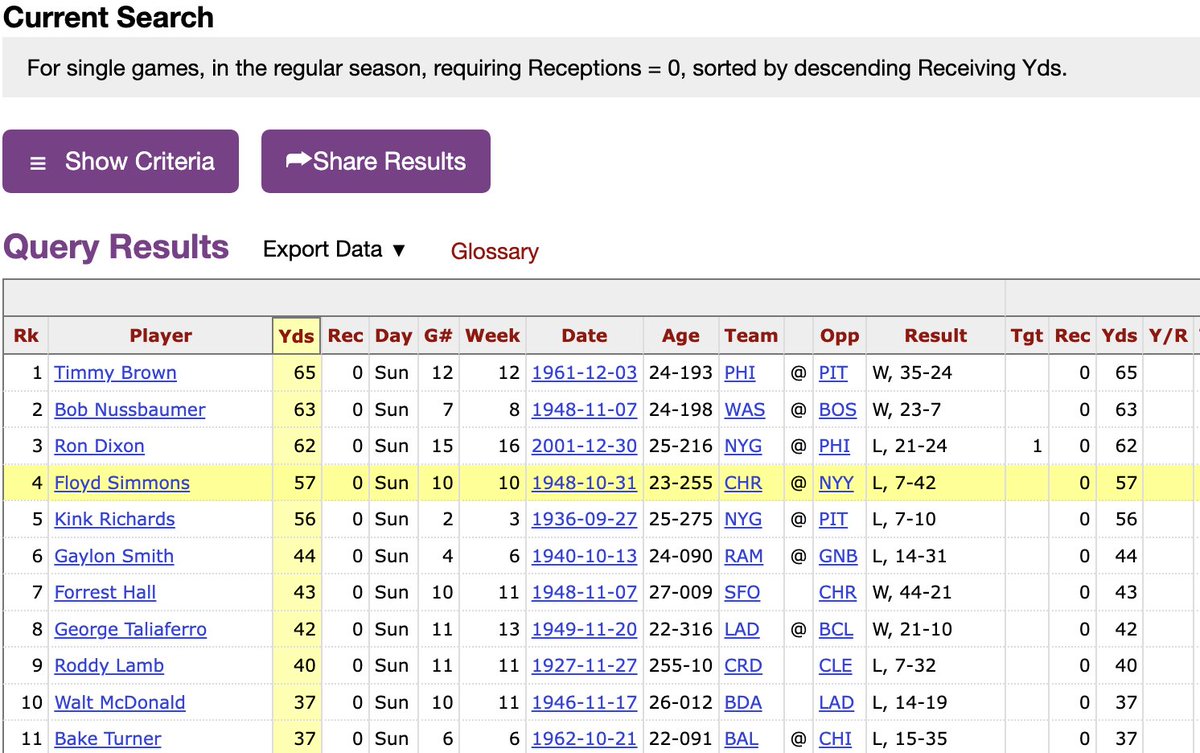Open the BCL opponent link
Image resolution: width=1200 pixels, height=753 pixels.
[x=836, y=629]
